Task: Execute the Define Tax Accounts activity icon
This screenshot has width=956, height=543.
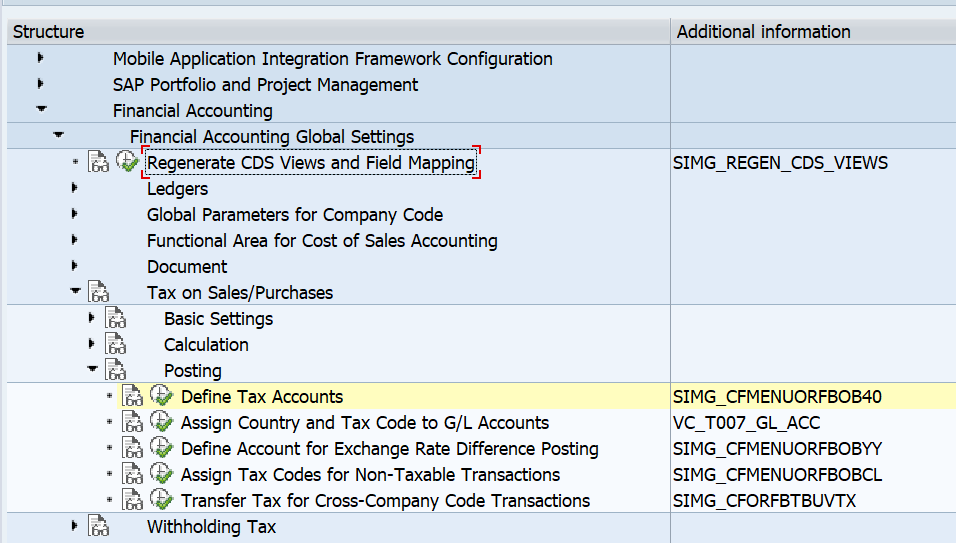Action: tap(162, 396)
